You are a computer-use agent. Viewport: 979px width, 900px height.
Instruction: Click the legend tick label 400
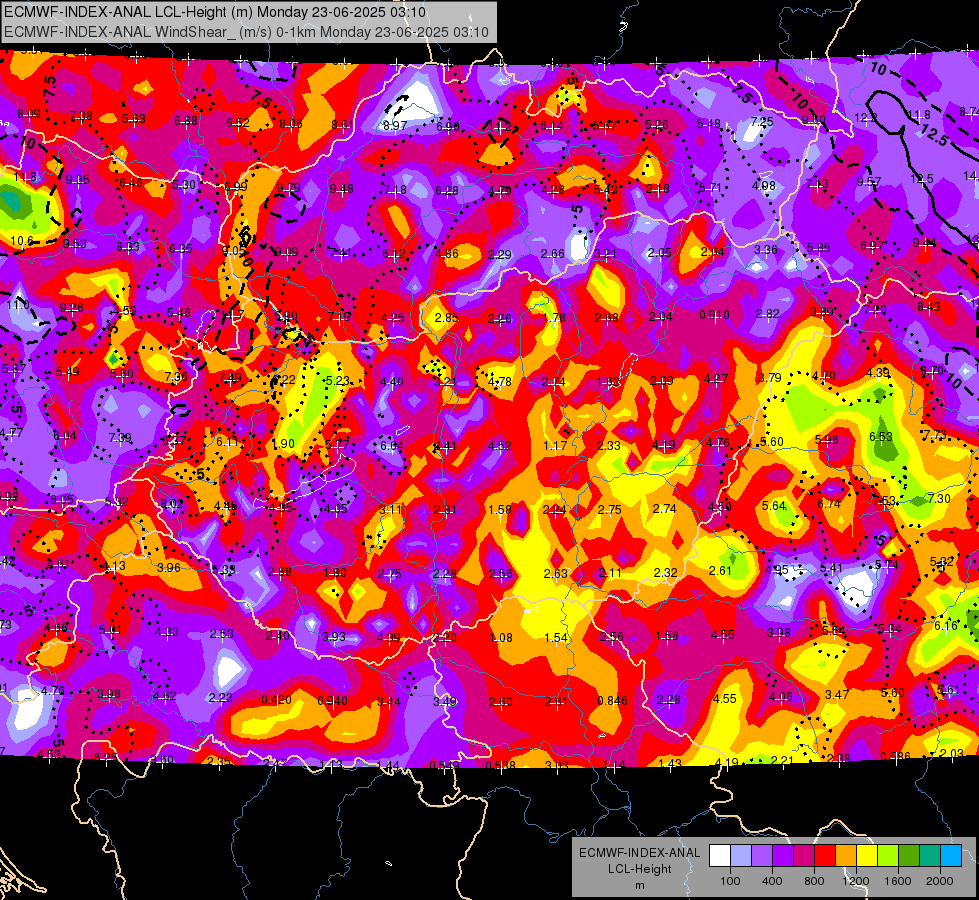pos(772,881)
